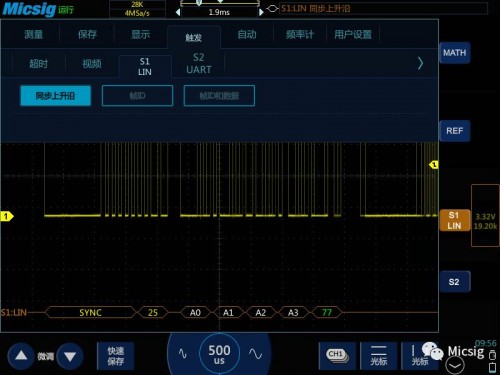The image size is (500, 375).
Task: Toggle horizontal 光标 cursor button
Action: pyautogui.click(x=379, y=356)
